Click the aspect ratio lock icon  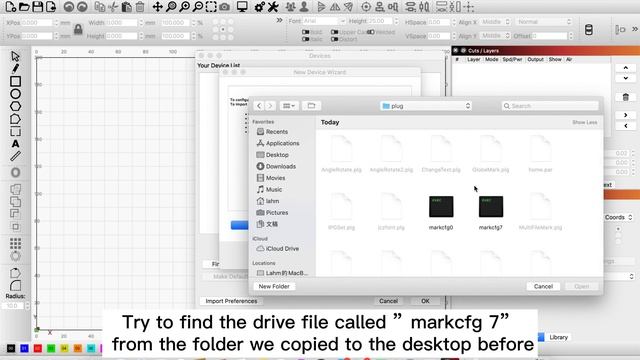(x=78, y=29)
